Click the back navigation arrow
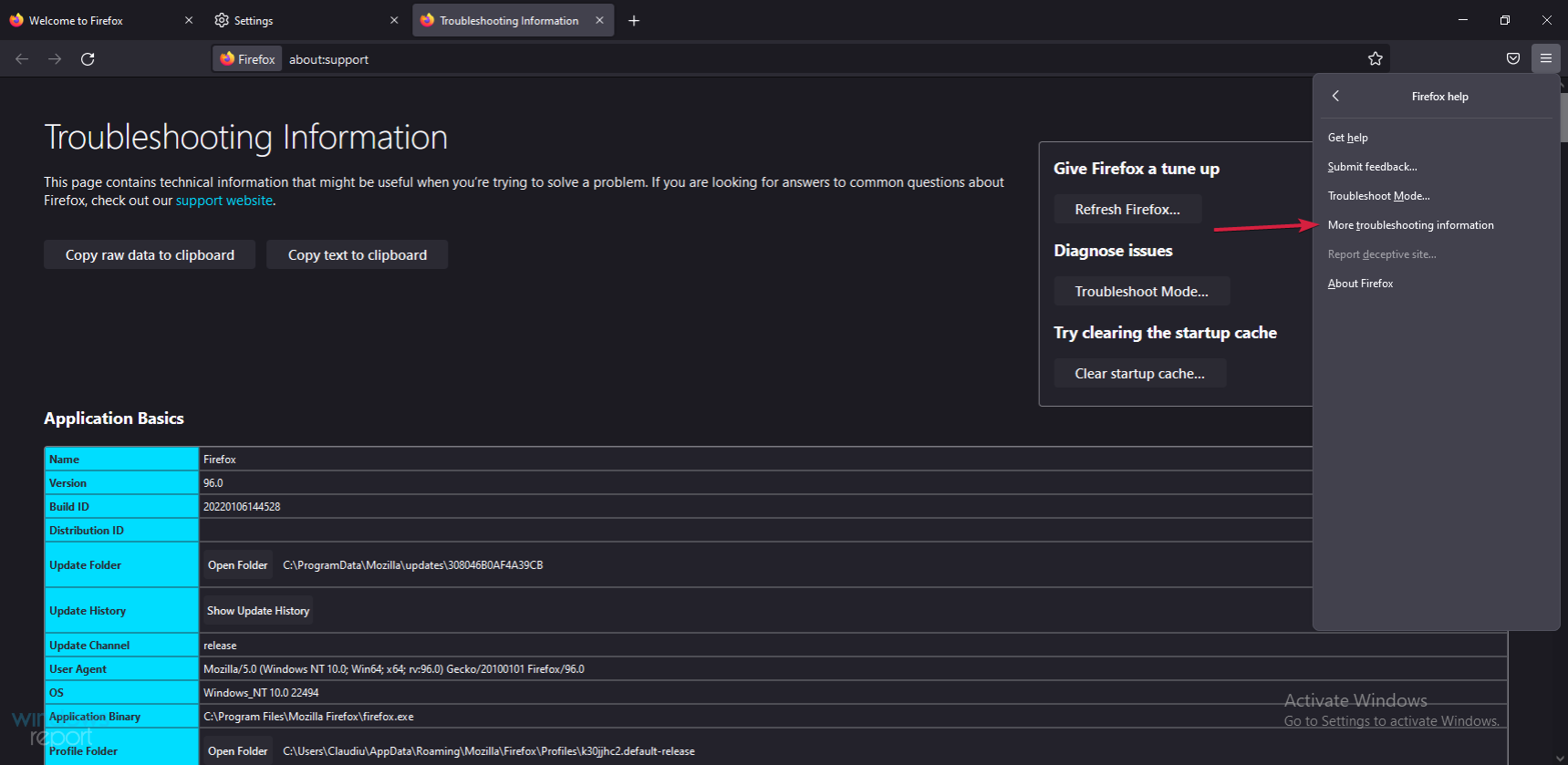The image size is (1568, 765). tap(22, 59)
